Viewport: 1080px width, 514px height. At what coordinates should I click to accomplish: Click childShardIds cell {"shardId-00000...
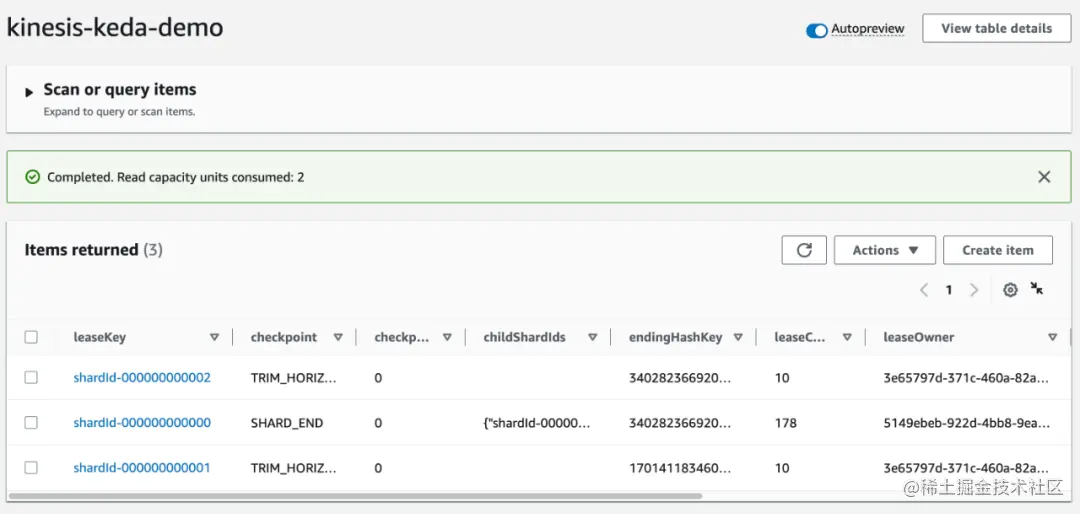537,422
